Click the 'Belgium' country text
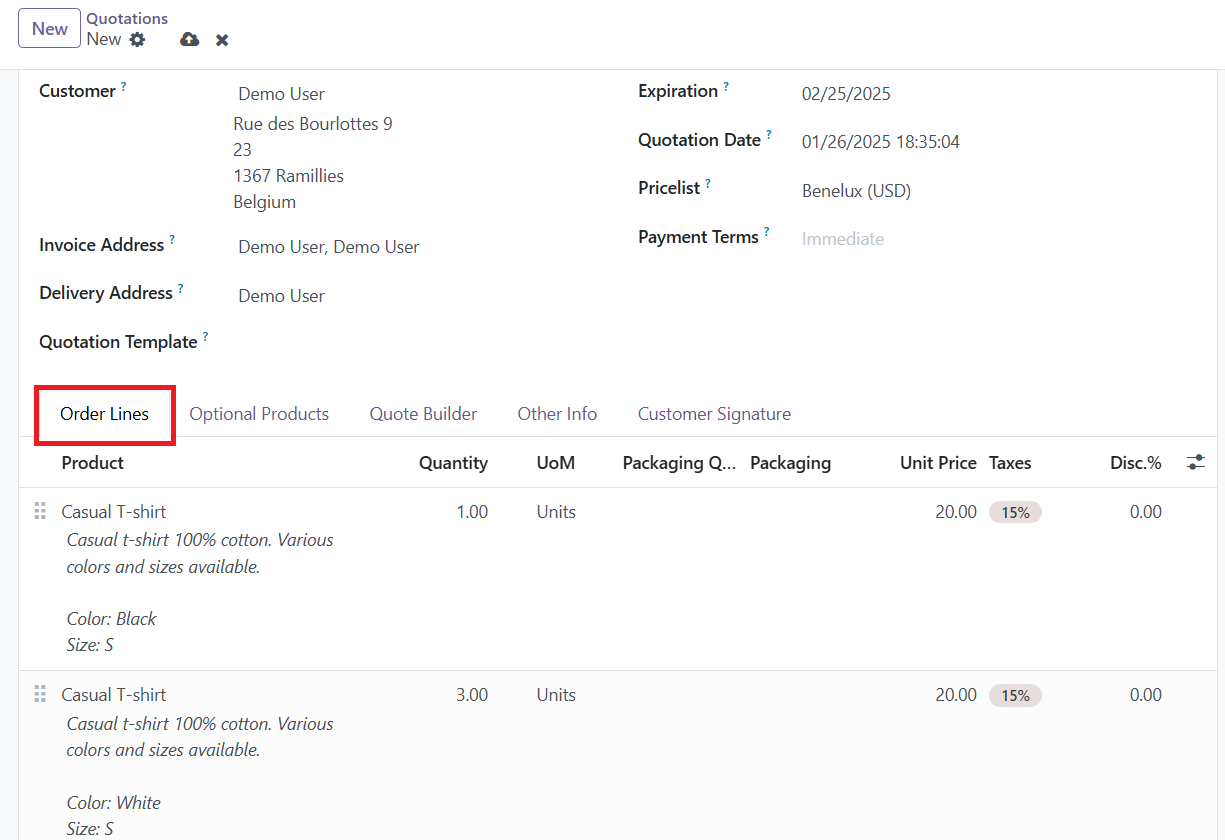 pos(264,202)
